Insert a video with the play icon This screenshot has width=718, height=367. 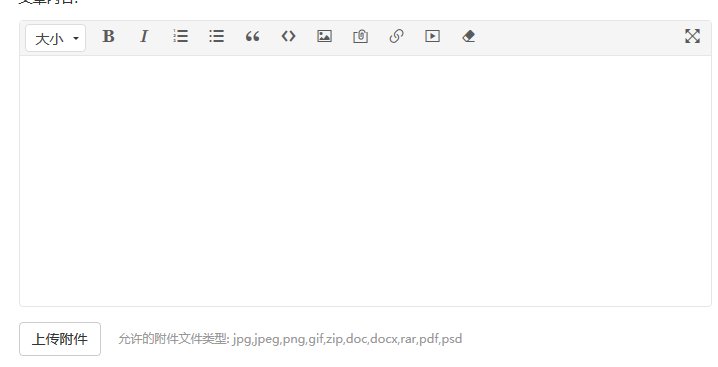[432, 36]
